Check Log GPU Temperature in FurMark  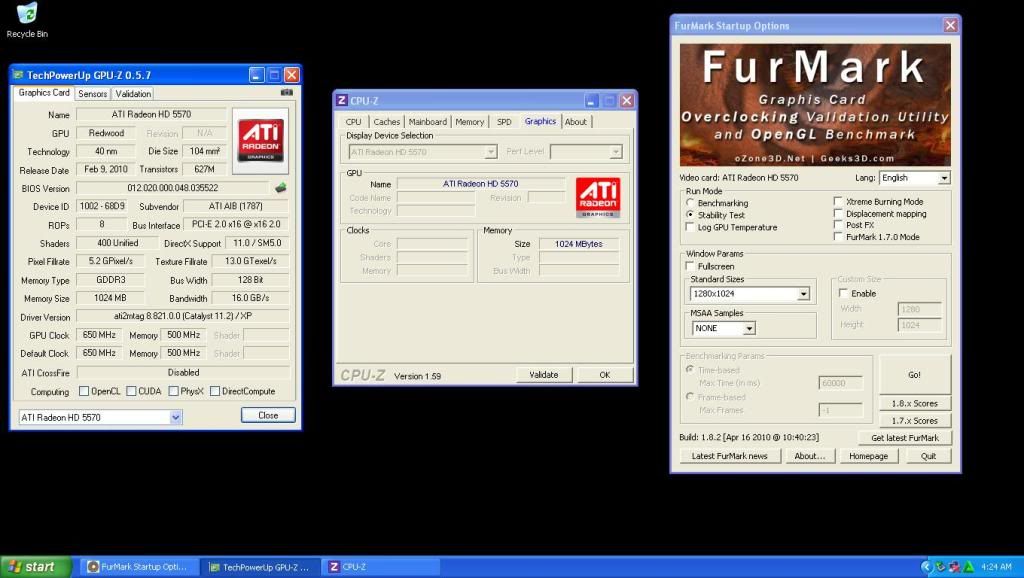pos(690,227)
